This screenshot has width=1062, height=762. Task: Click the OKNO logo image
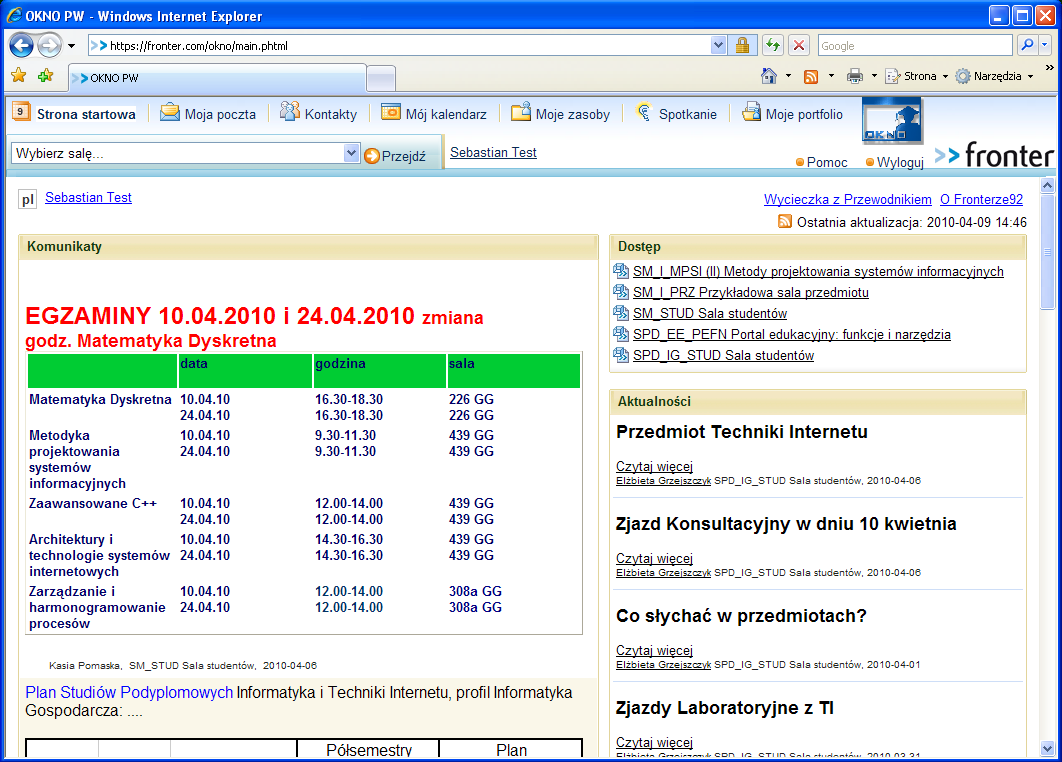point(892,121)
